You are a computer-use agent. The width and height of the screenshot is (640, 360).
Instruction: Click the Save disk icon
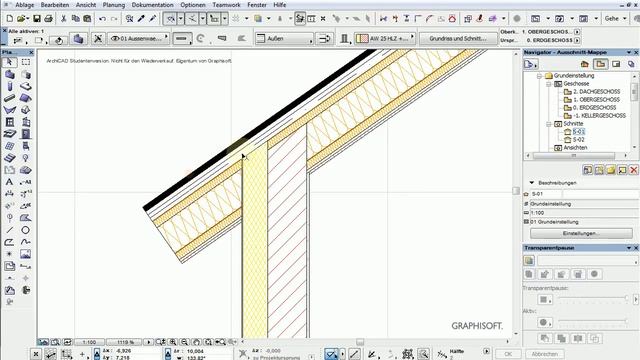(x=37, y=18)
